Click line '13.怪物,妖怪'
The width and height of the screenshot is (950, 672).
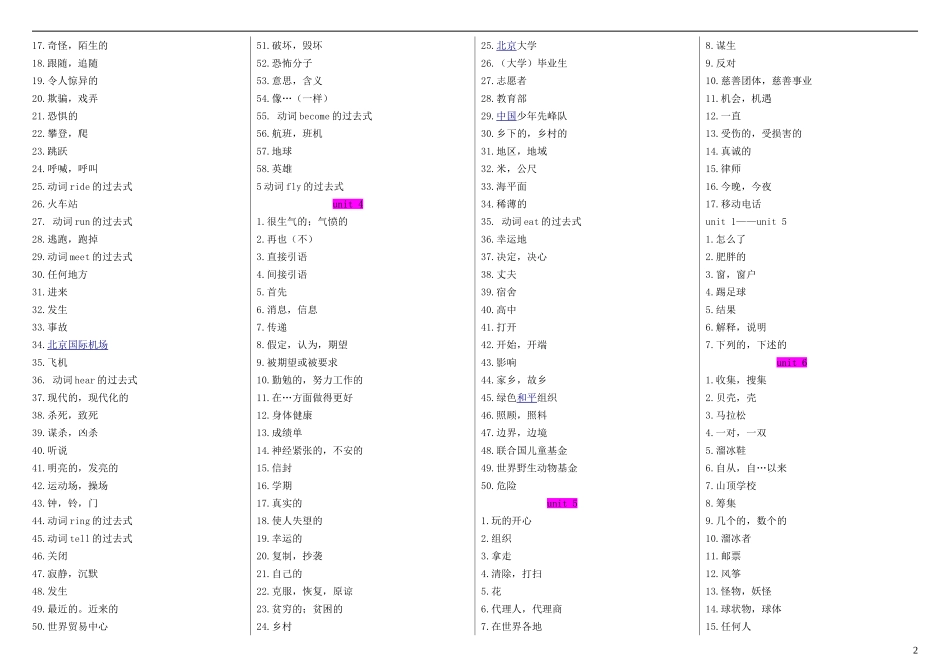click(x=739, y=591)
